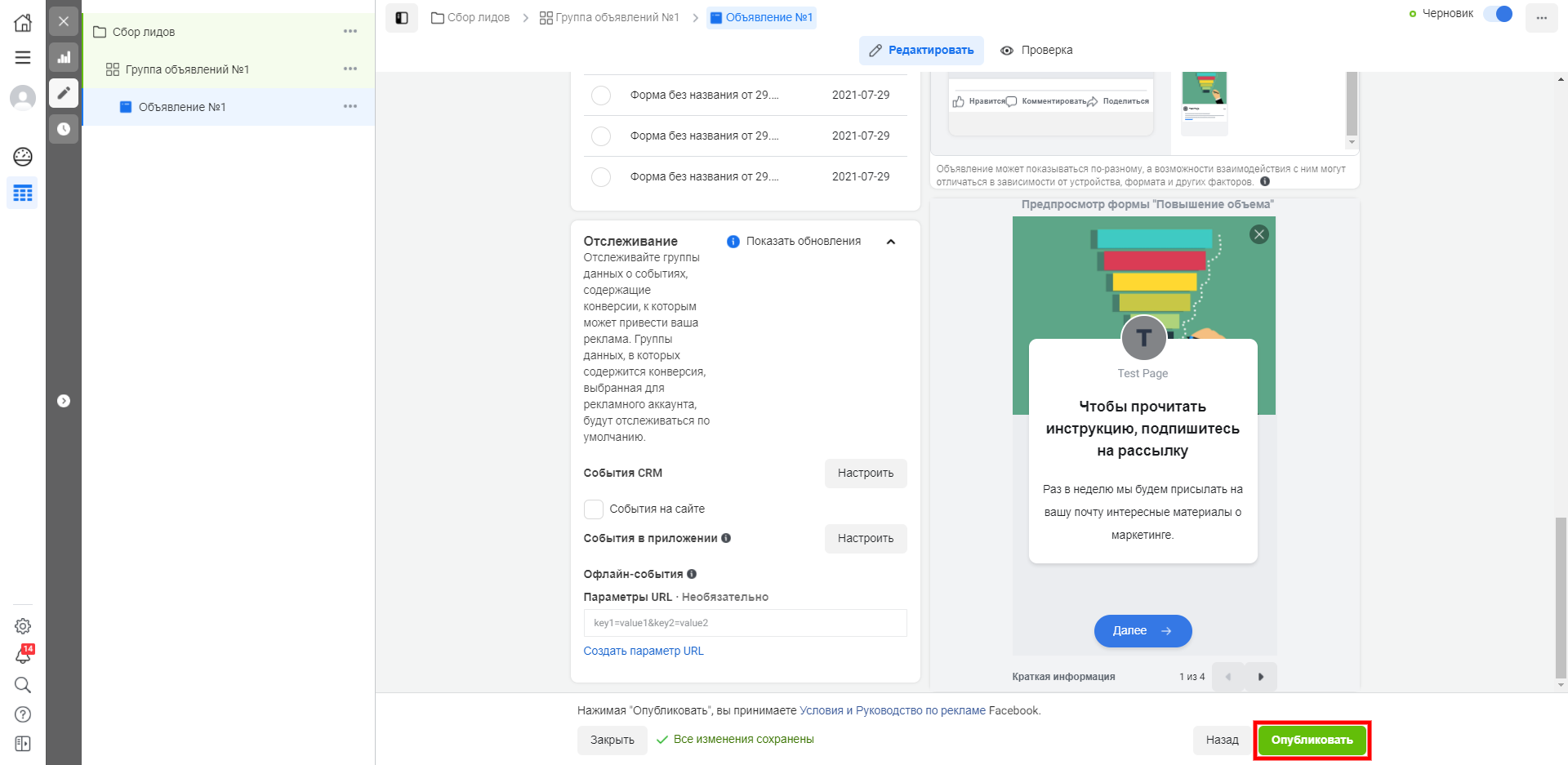
Task: Toggle the Черновик ad status switch
Action: pos(1498,14)
